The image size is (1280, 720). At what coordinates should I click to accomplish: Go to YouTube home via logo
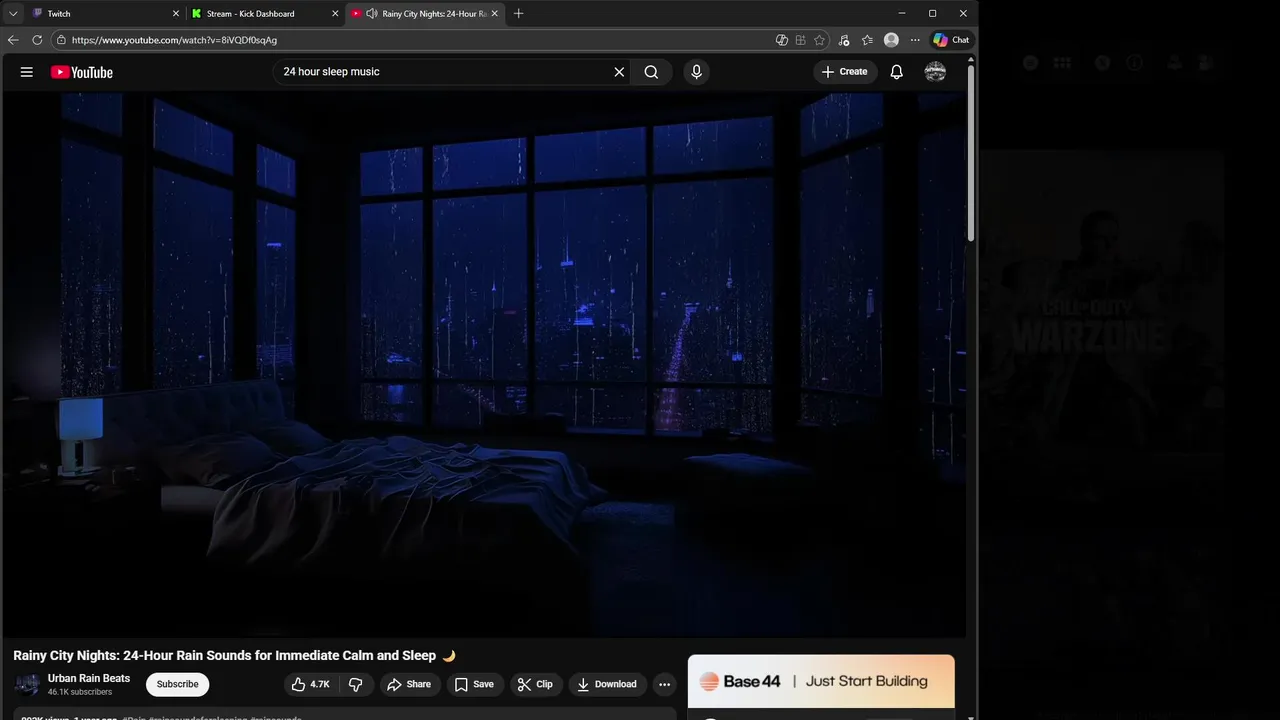tap(82, 72)
